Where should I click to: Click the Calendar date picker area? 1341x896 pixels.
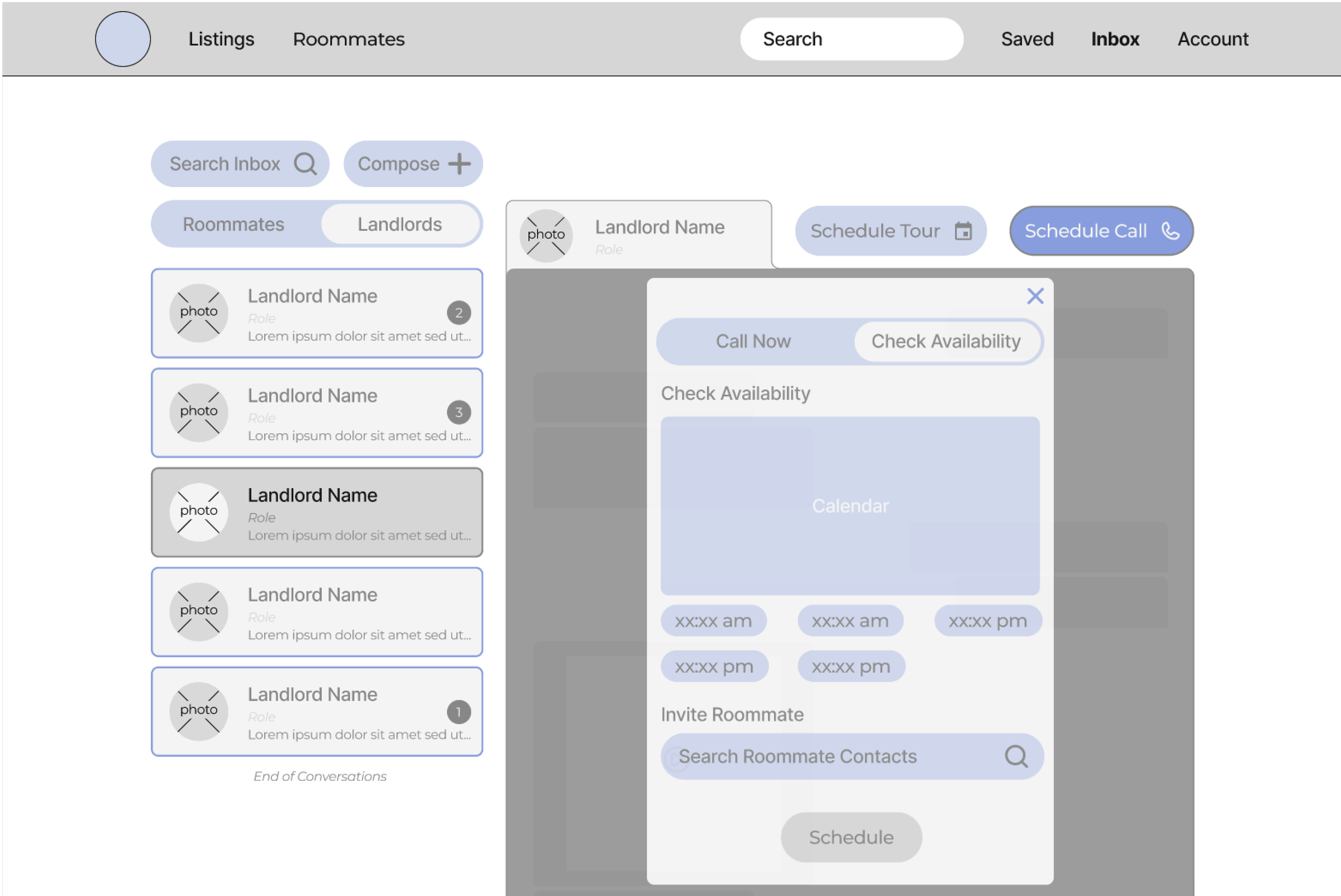(x=850, y=506)
